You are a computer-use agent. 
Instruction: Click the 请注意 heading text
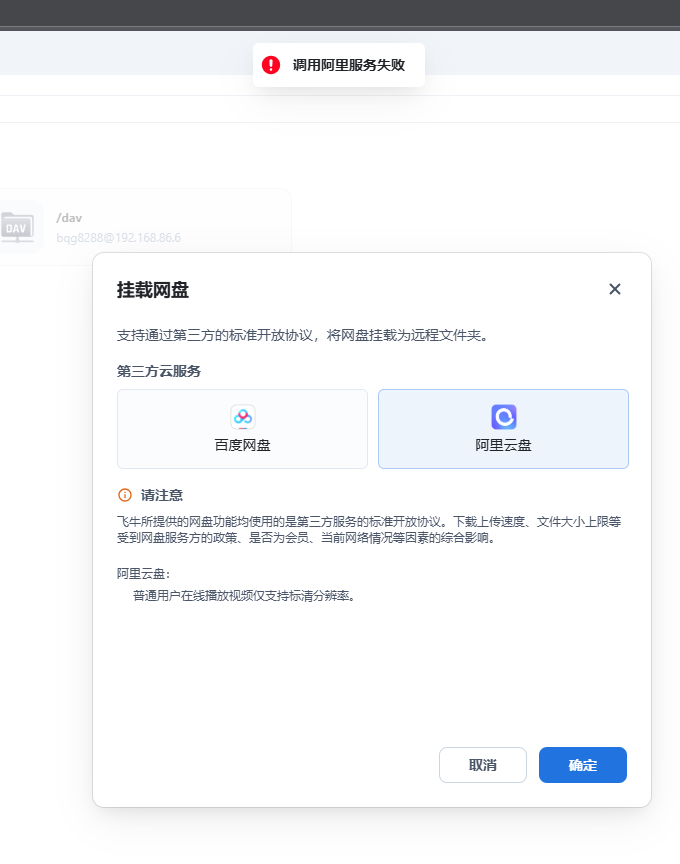pos(161,495)
